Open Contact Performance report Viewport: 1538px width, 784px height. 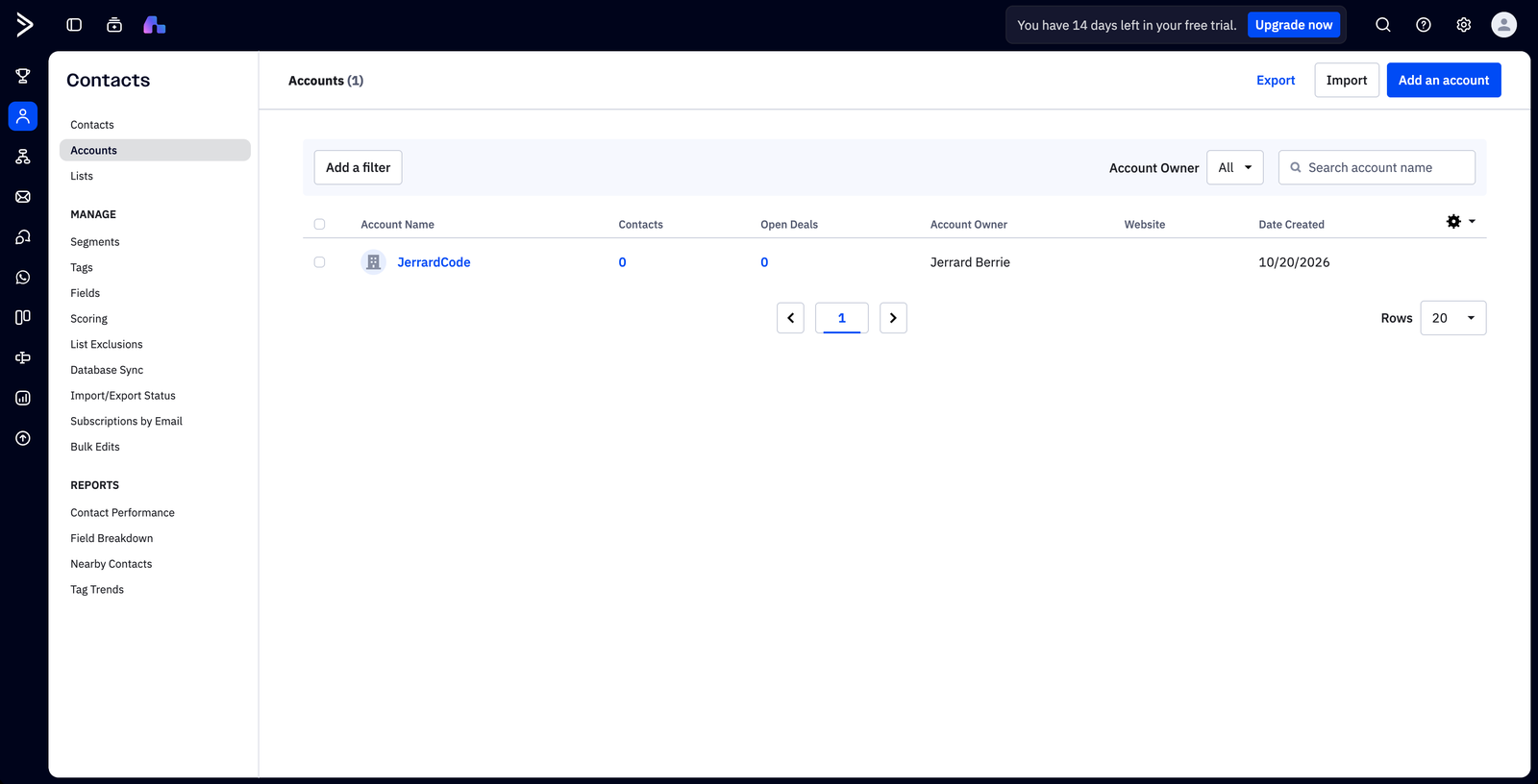pos(122,513)
